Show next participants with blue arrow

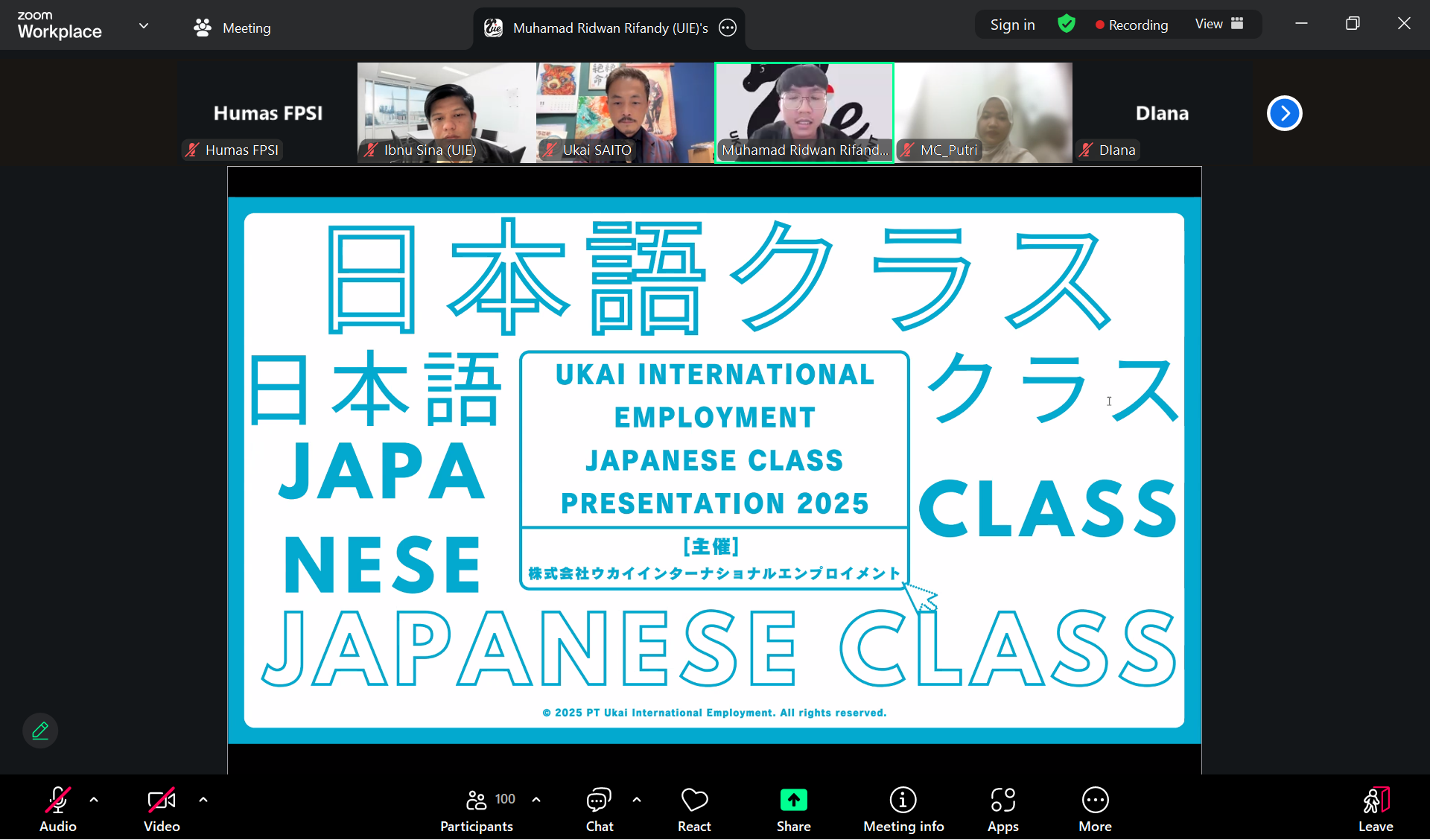(1284, 113)
